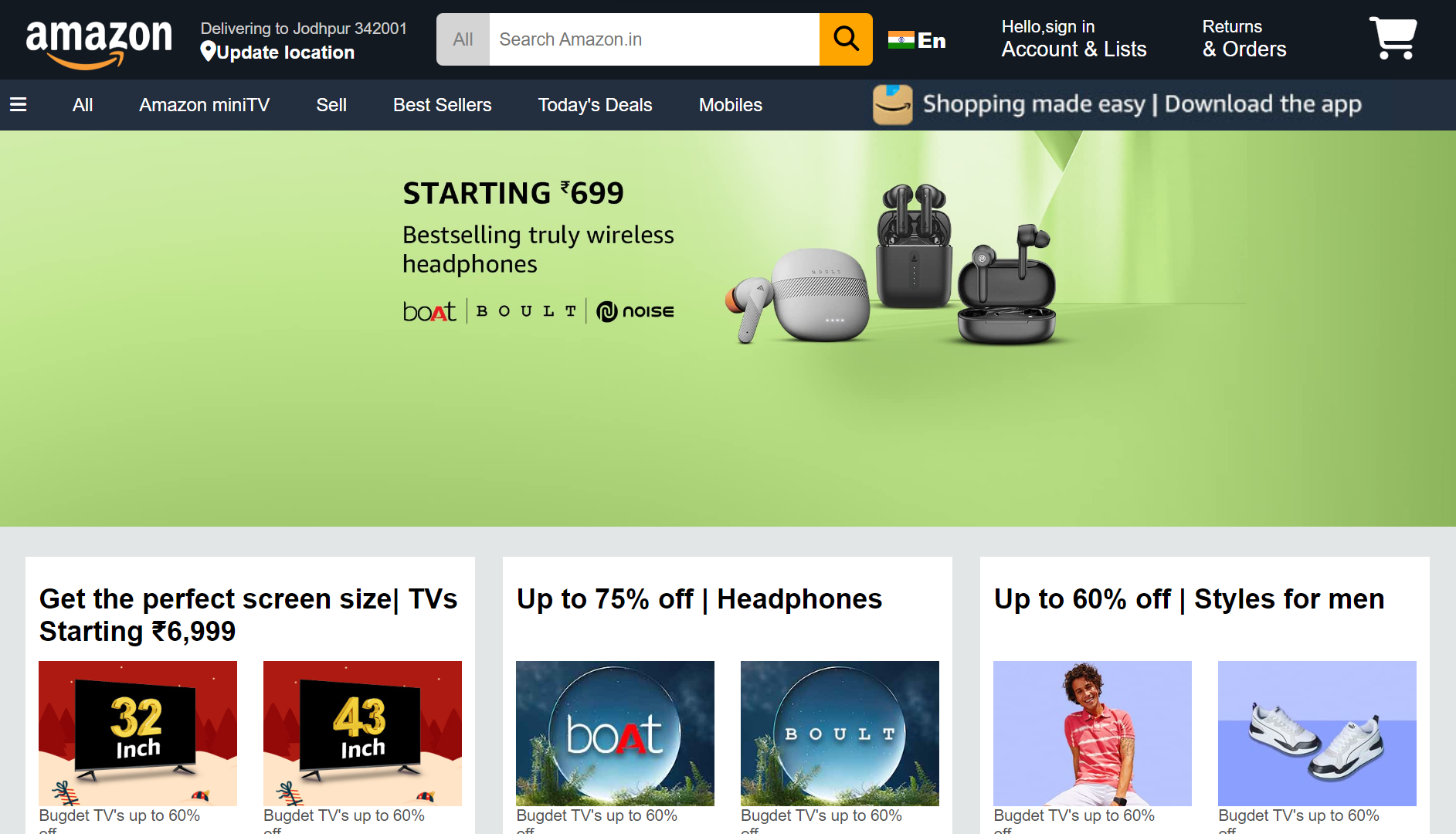The image size is (1456, 834).
Task: Click the Amazon app box icon
Action: 893,104
